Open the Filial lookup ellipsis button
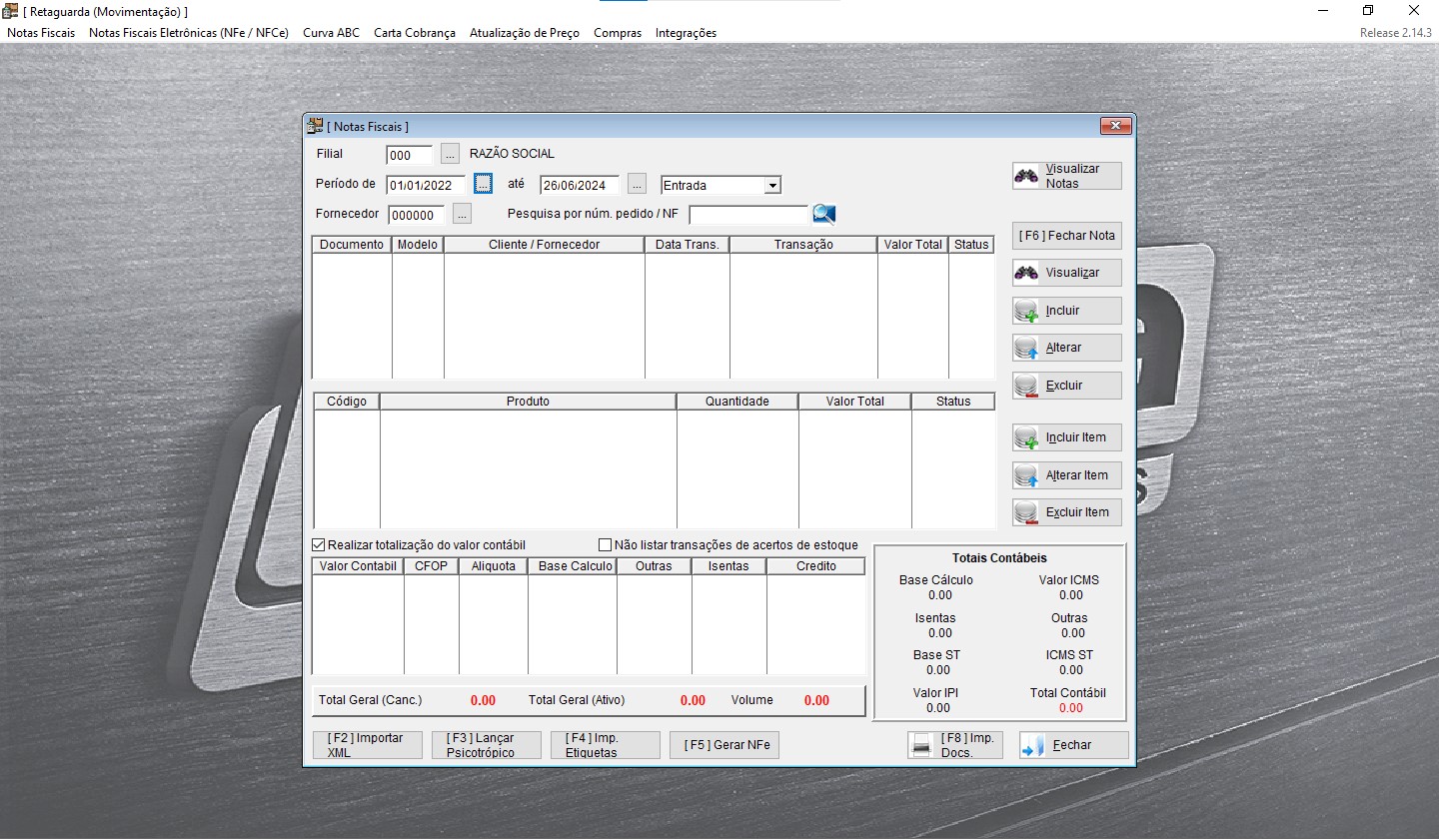This screenshot has height=840, width=1439. point(450,155)
